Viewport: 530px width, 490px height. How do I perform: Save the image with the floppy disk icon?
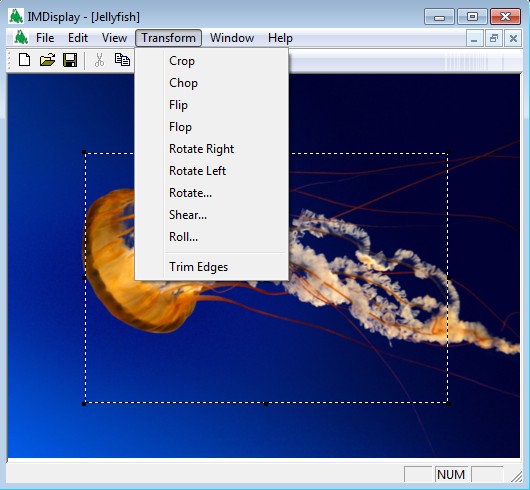(x=70, y=60)
